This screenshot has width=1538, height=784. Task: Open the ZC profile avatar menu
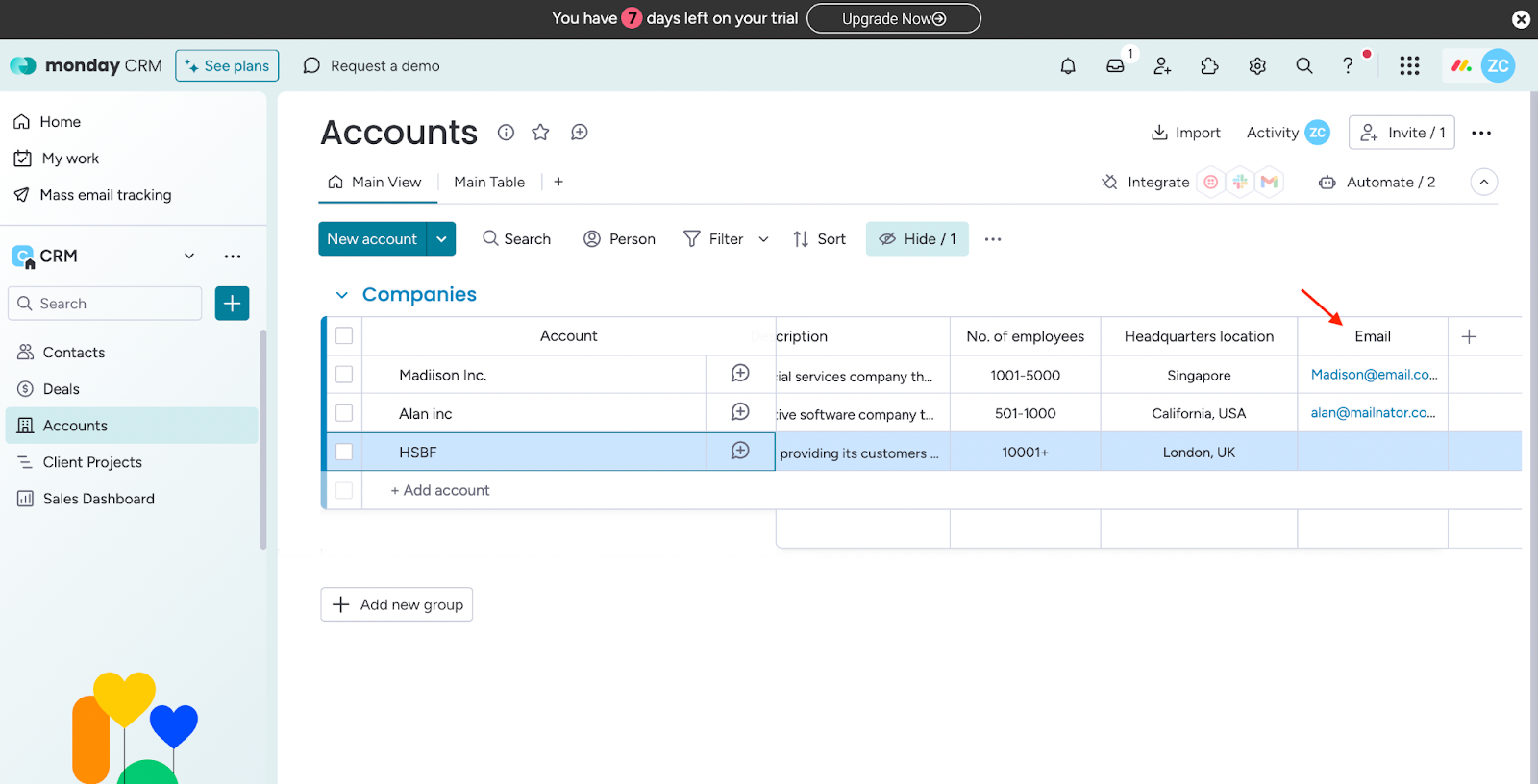click(1498, 65)
